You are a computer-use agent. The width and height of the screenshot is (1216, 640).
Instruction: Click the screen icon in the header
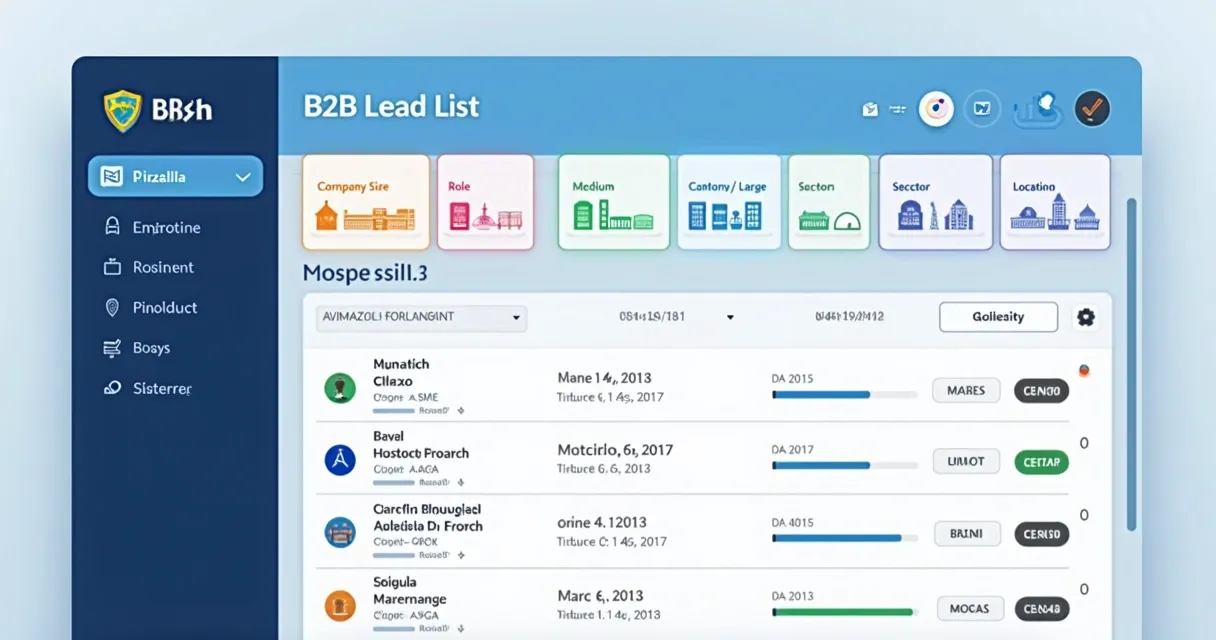tap(982, 108)
